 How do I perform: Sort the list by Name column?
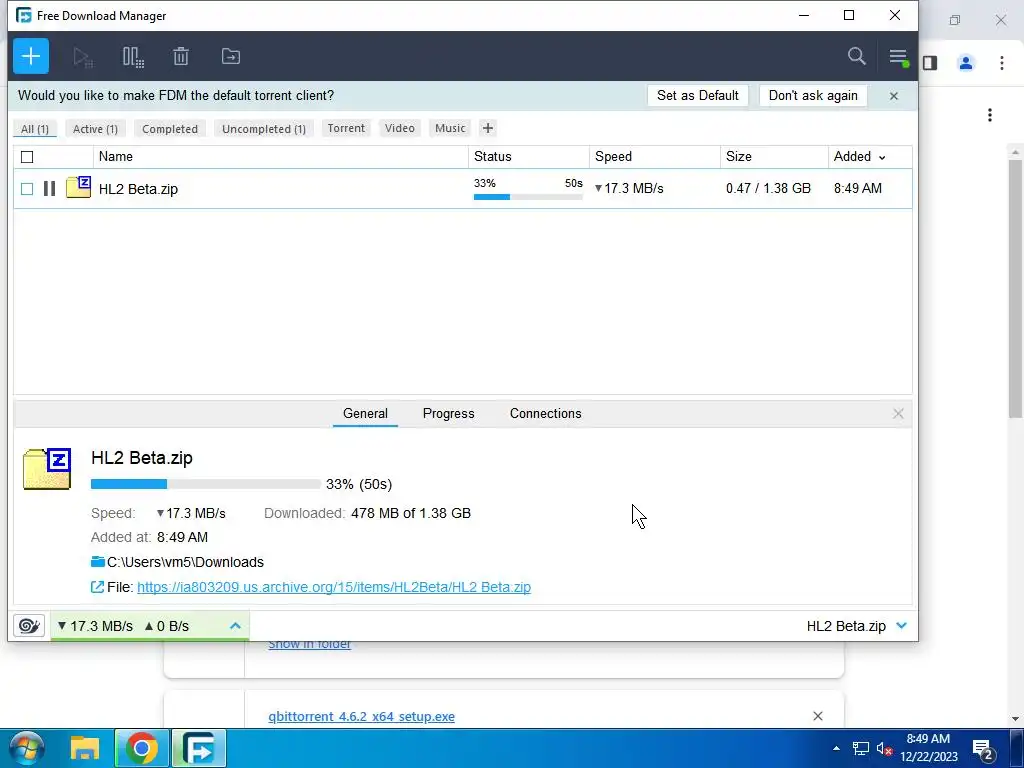coord(281,157)
